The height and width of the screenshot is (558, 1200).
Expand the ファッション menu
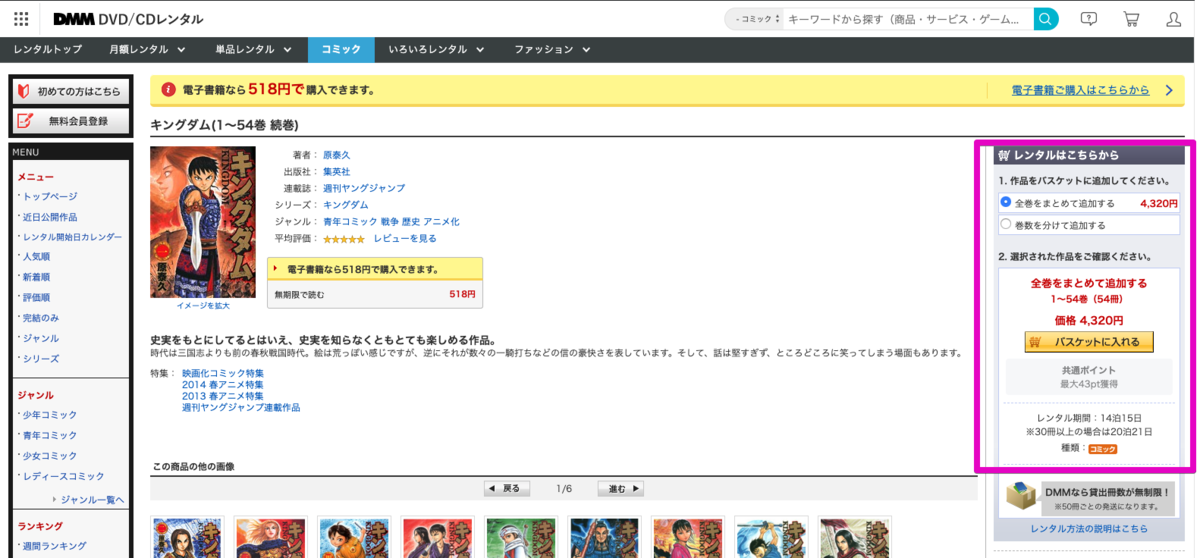pos(552,49)
